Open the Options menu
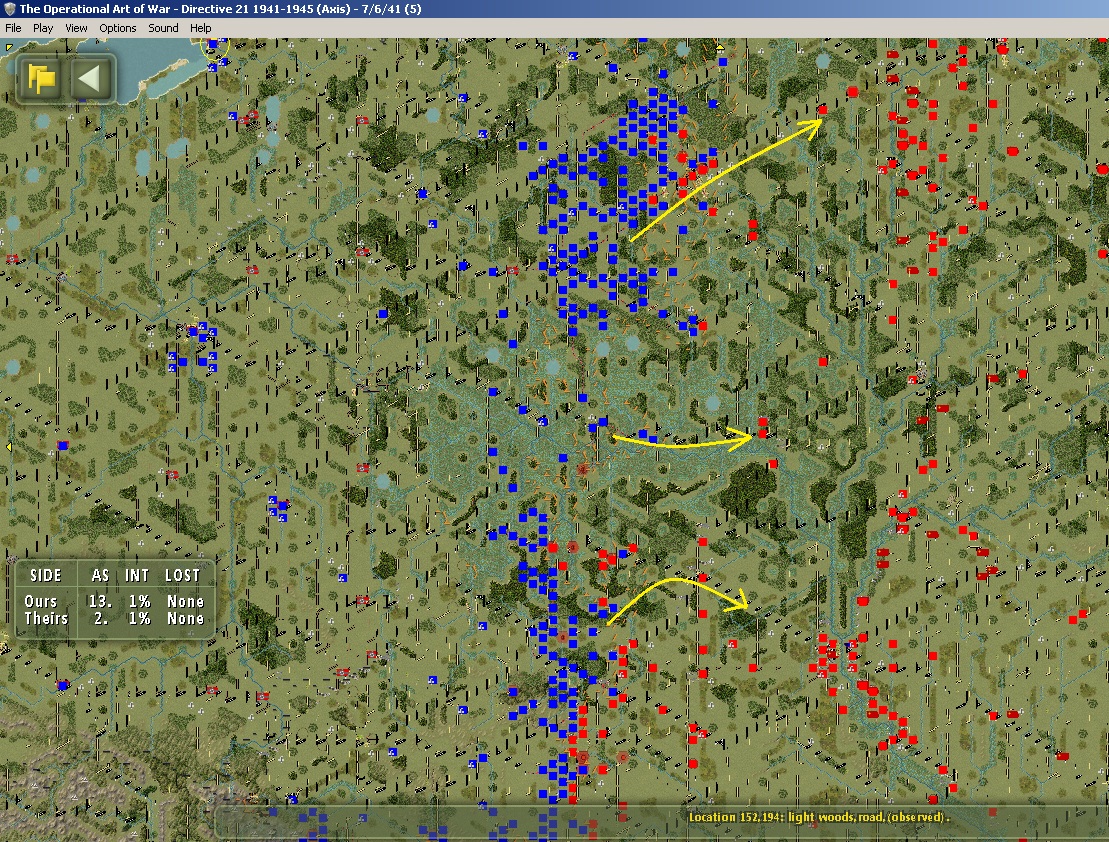This screenshot has height=842, width=1109. (117, 28)
